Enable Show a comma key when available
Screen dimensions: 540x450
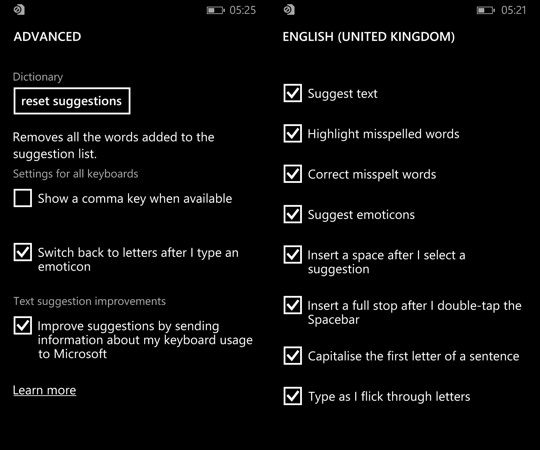coord(23,198)
